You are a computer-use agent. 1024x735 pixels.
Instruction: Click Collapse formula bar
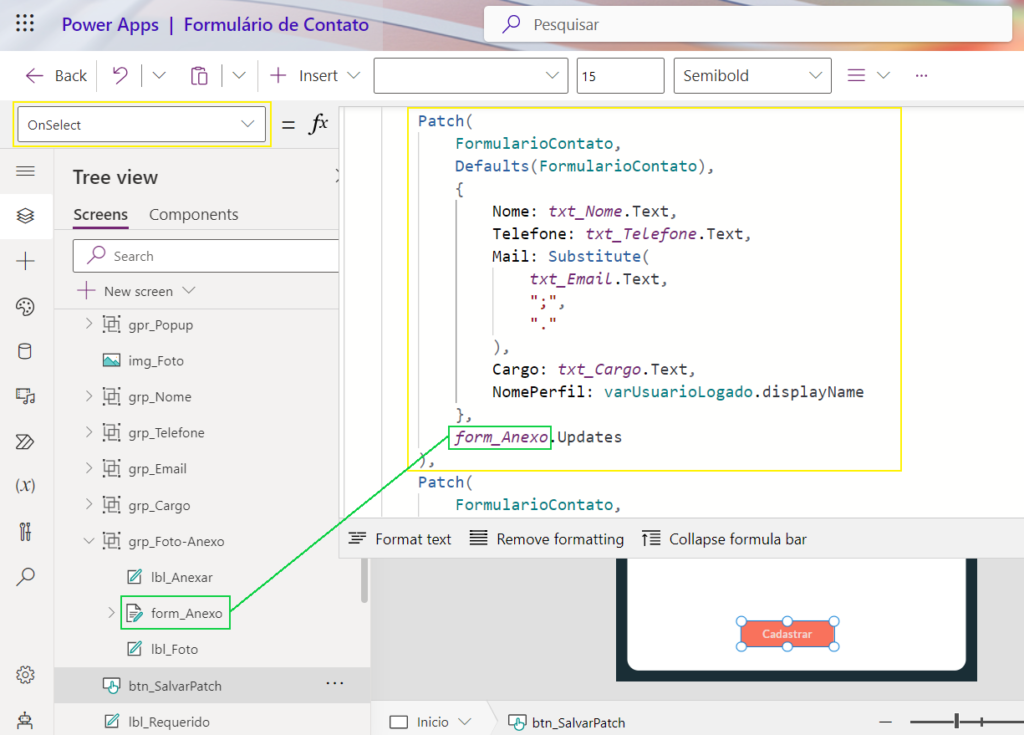[724, 539]
